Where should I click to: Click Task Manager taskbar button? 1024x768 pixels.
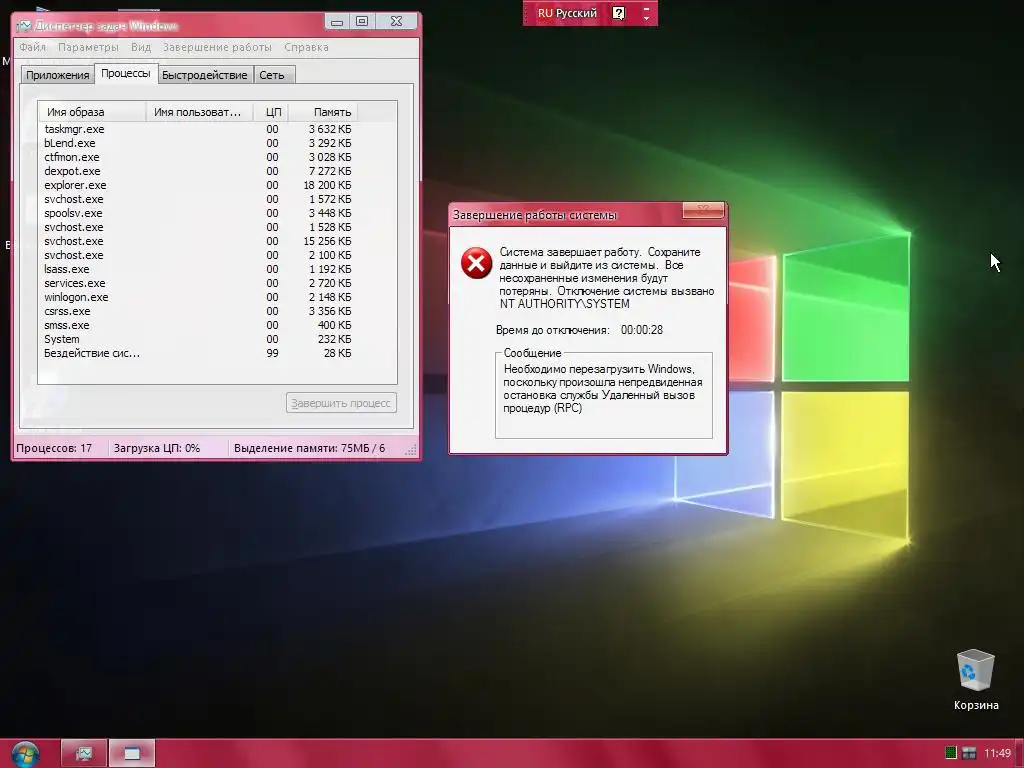point(84,754)
